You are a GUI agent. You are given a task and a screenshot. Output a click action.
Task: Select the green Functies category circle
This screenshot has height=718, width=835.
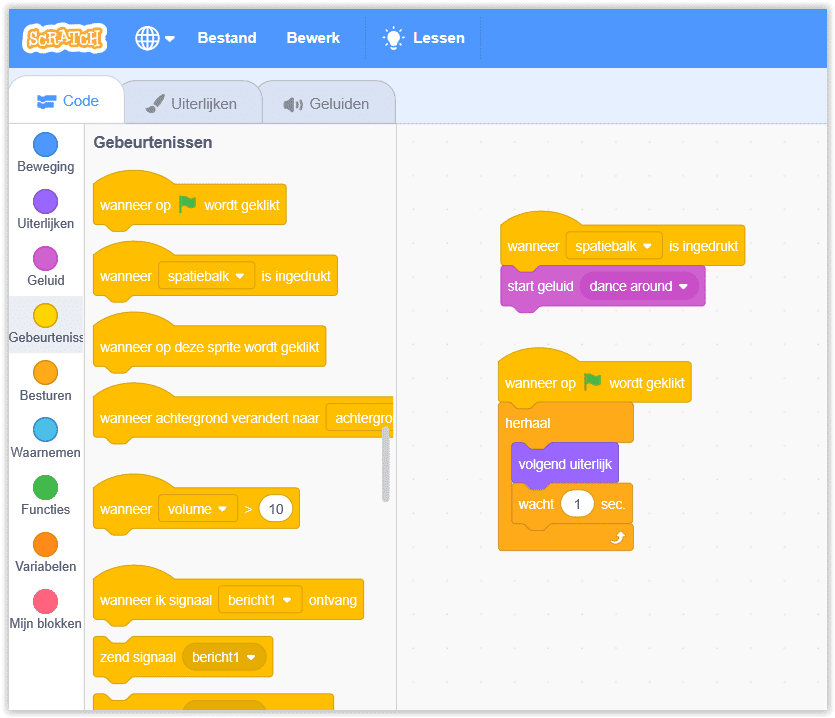[x=45, y=487]
